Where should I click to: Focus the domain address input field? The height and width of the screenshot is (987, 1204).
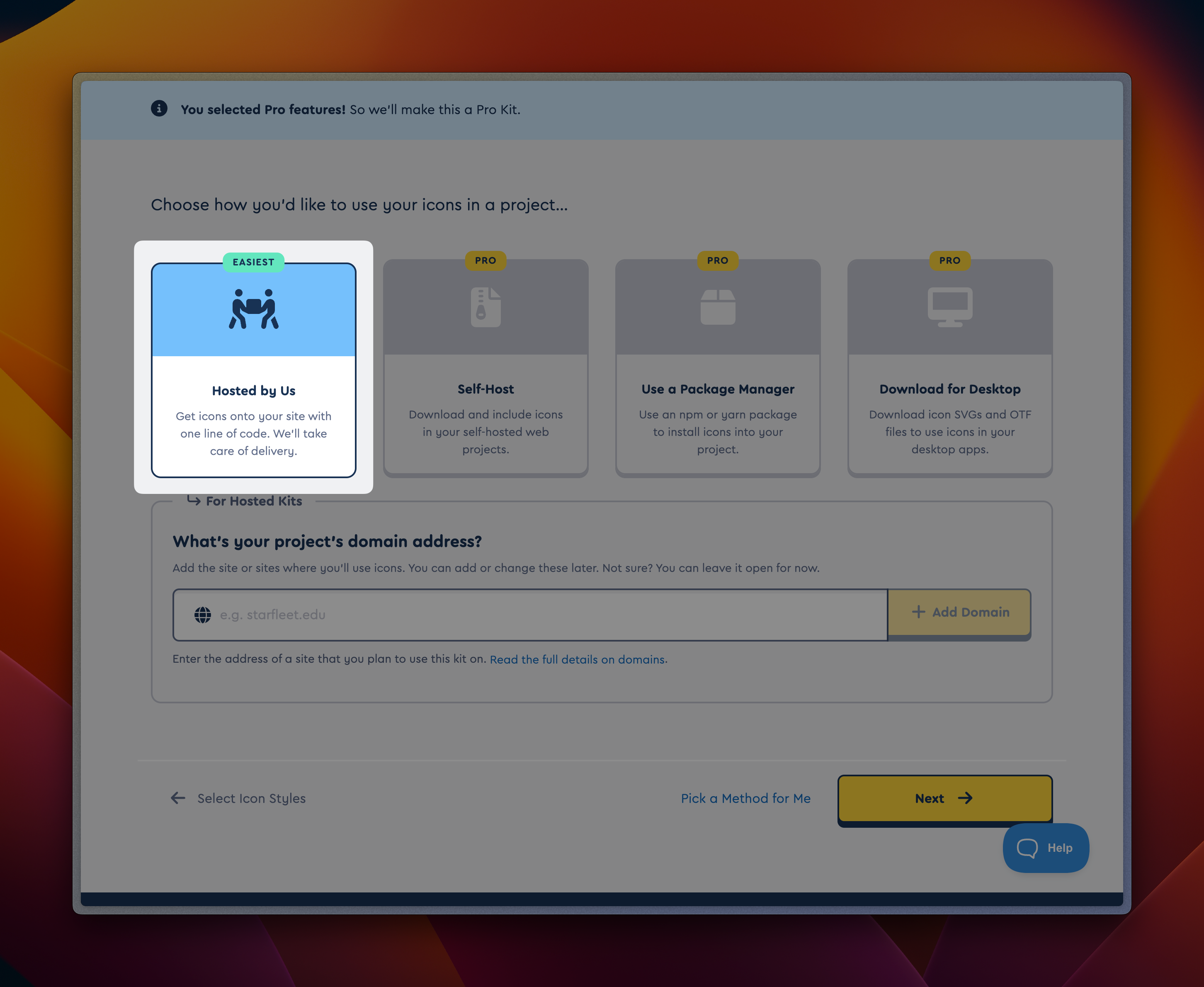[x=546, y=615]
